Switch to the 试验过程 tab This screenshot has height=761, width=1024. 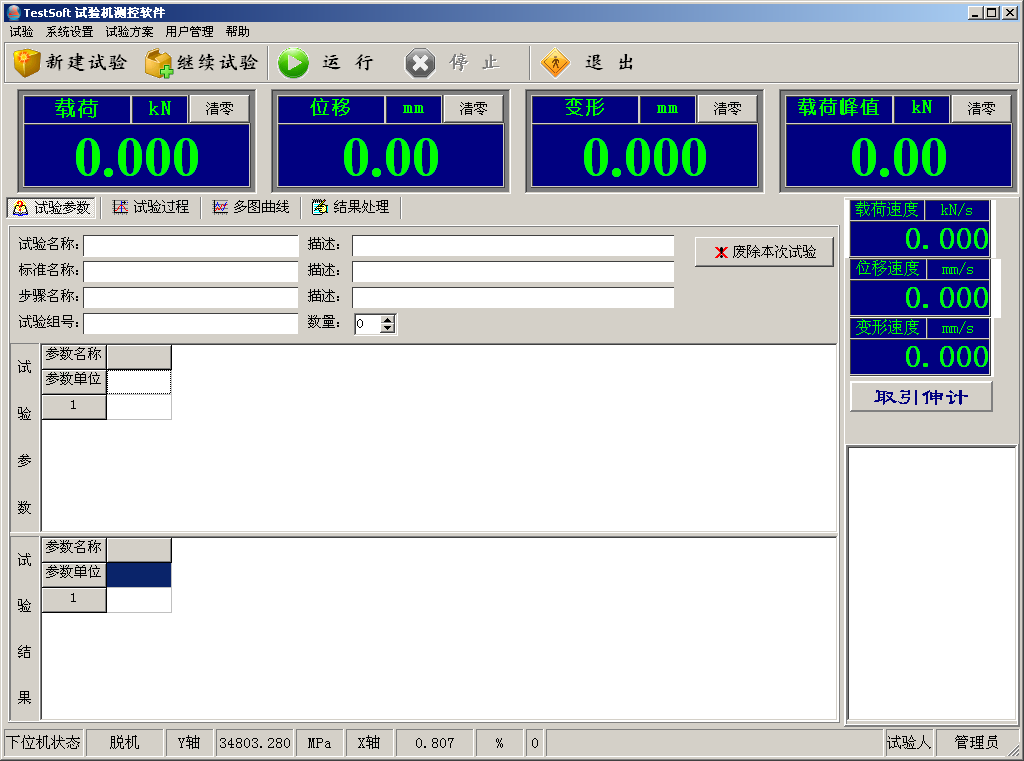(151, 207)
